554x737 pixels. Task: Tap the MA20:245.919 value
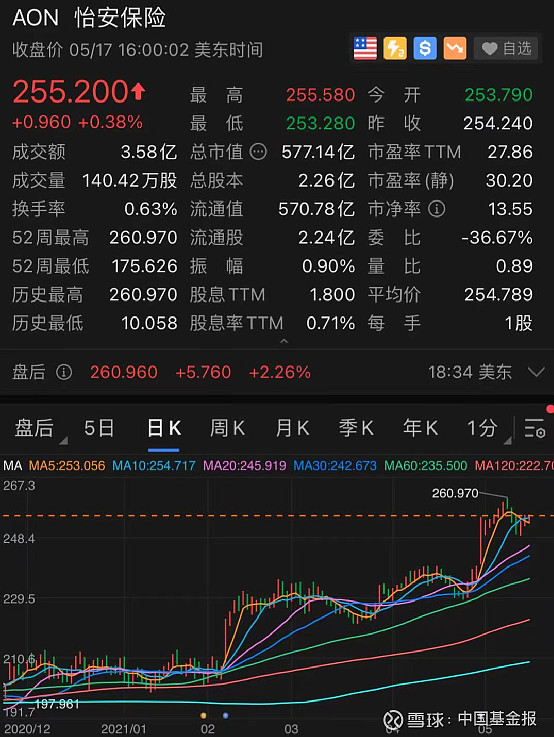pos(244,466)
